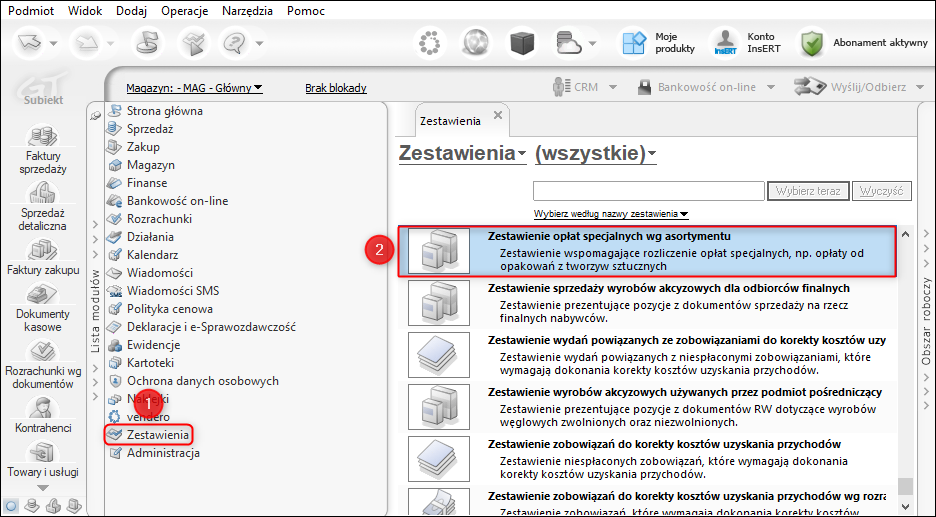Viewport: 936px width, 517px height.
Task: Click the dotted circle toolbar icon
Action: point(429,43)
